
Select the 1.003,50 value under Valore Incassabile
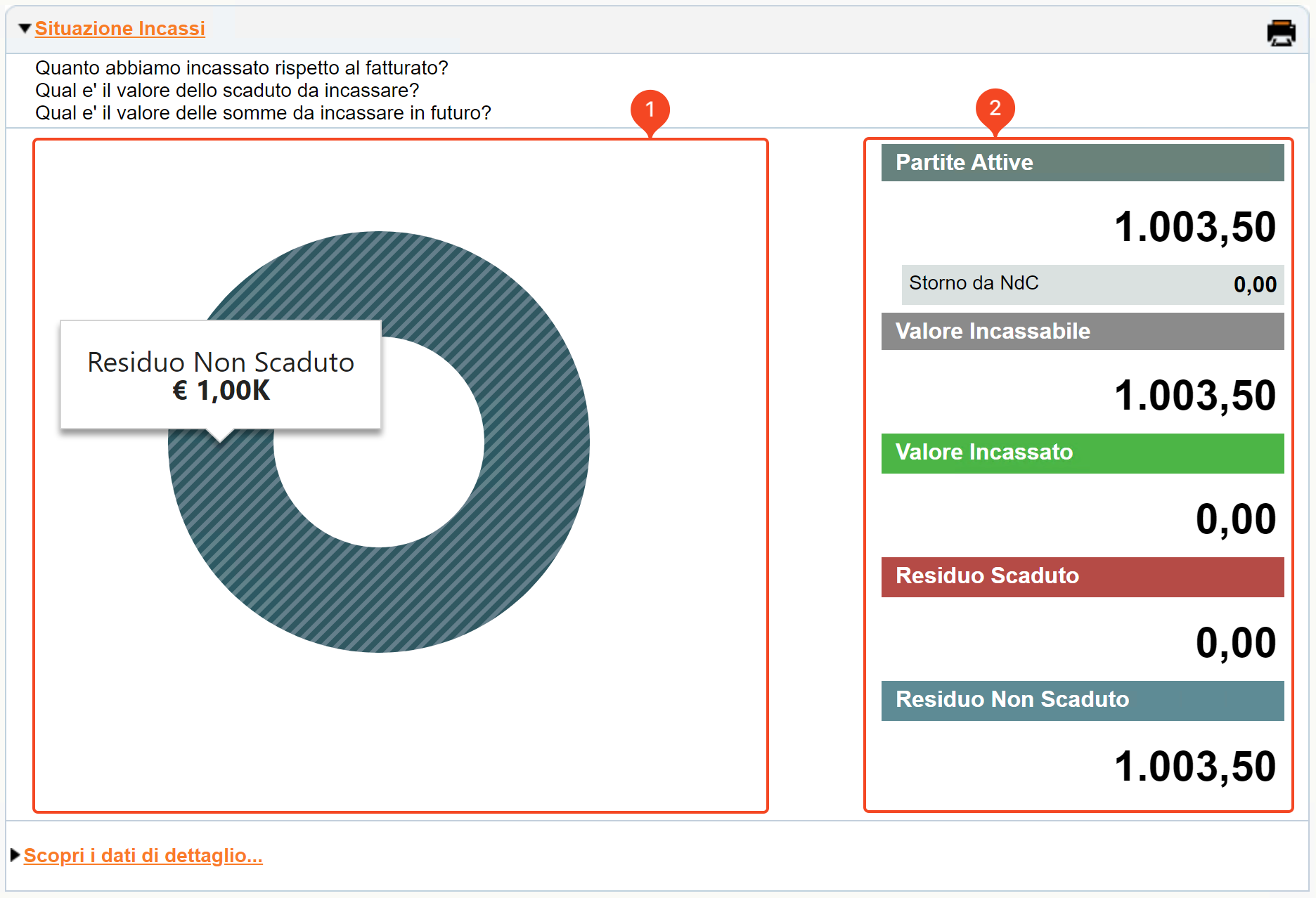[1195, 396]
